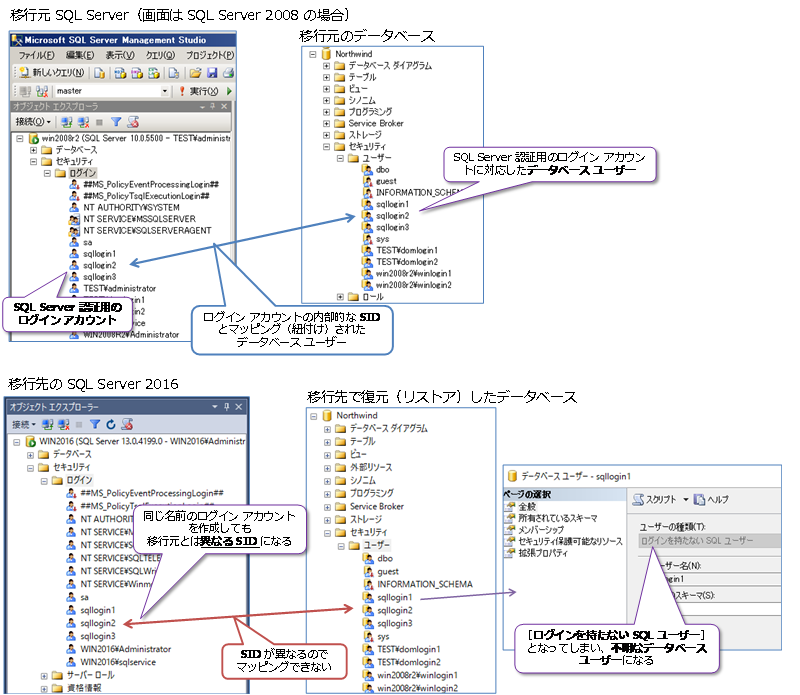
Task: Click the Disconnect icon in the 2016 Object Explorer toolbar
Action: pos(64,425)
